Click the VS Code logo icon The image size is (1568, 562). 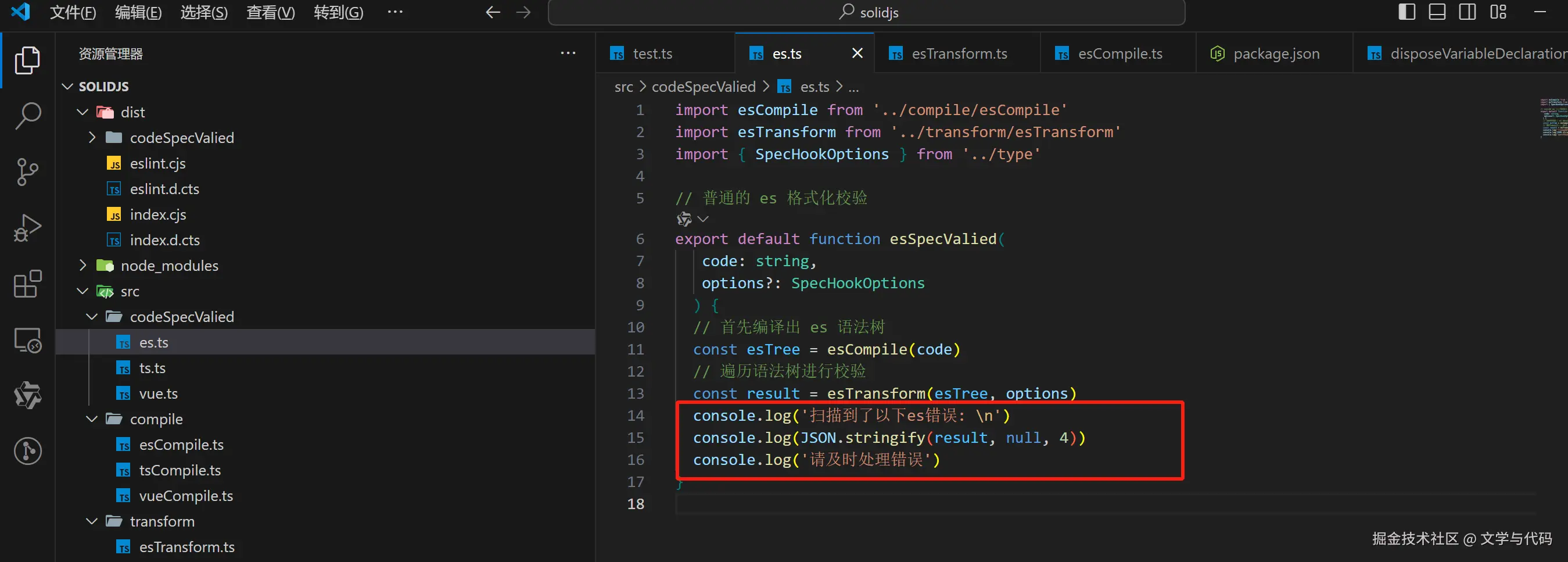coord(20,12)
